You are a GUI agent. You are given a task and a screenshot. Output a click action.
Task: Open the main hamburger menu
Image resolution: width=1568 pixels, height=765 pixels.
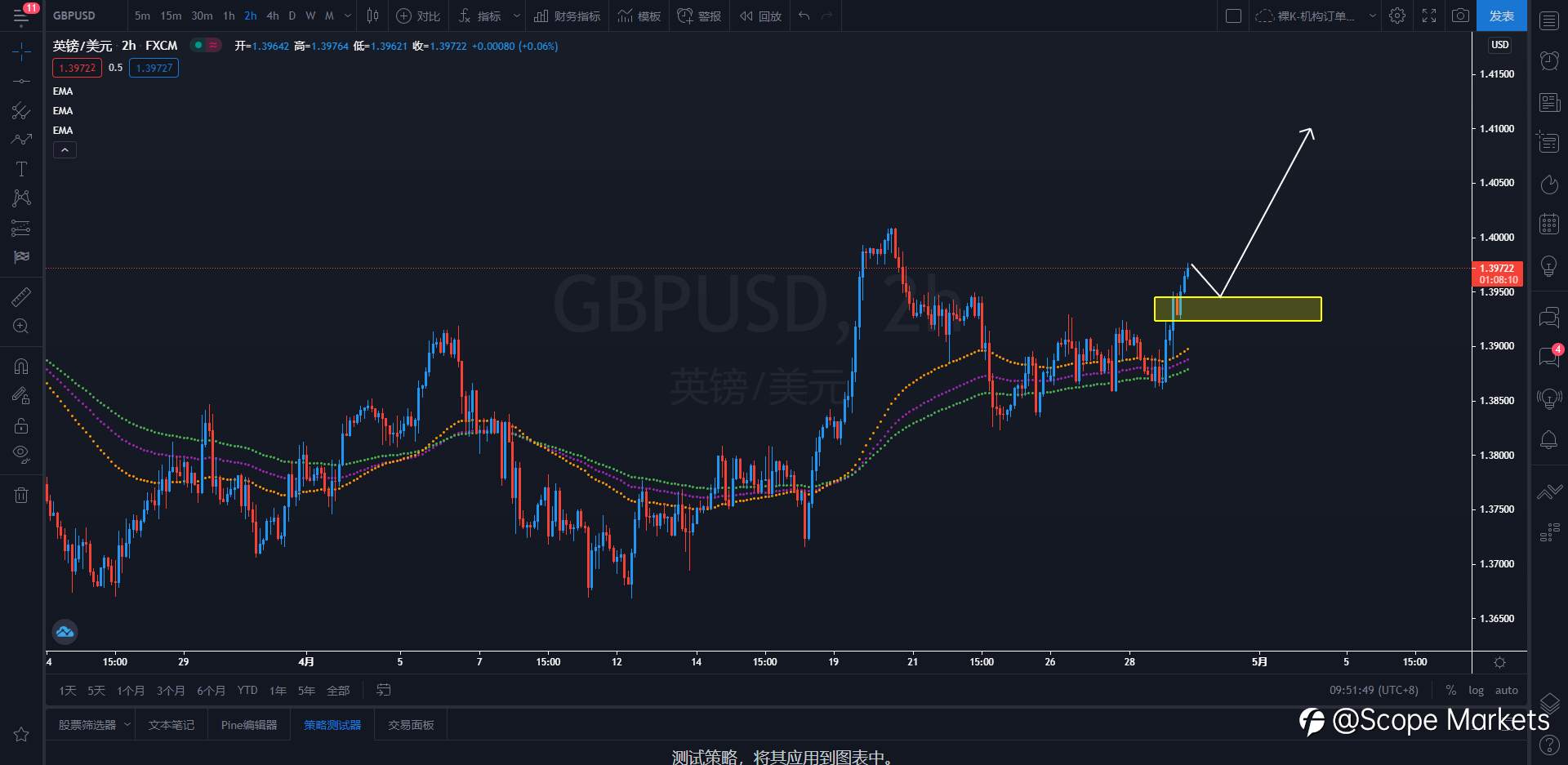pyautogui.click(x=21, y=16)
